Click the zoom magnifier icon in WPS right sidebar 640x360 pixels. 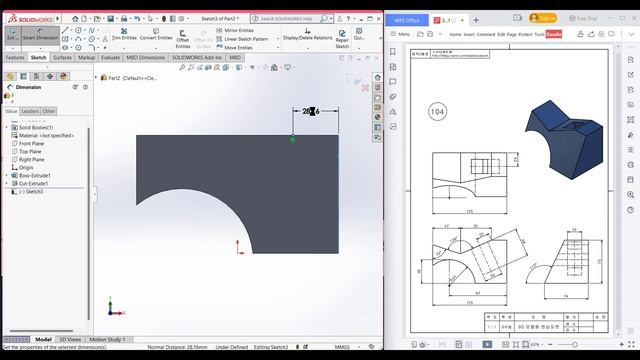coord(631,195)
